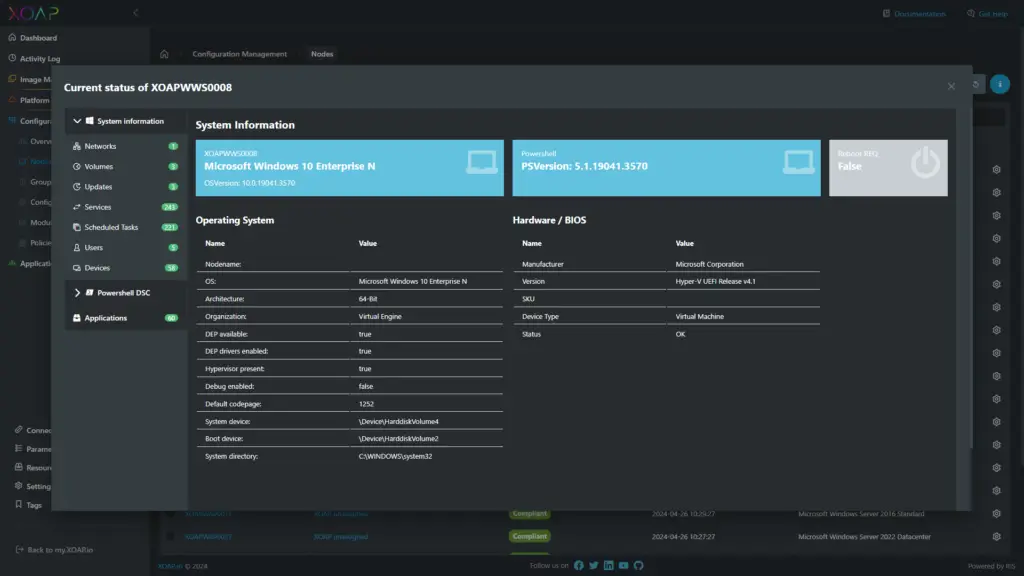Click the Services arrows icon
1024x576 pixels.
(76, 207)
